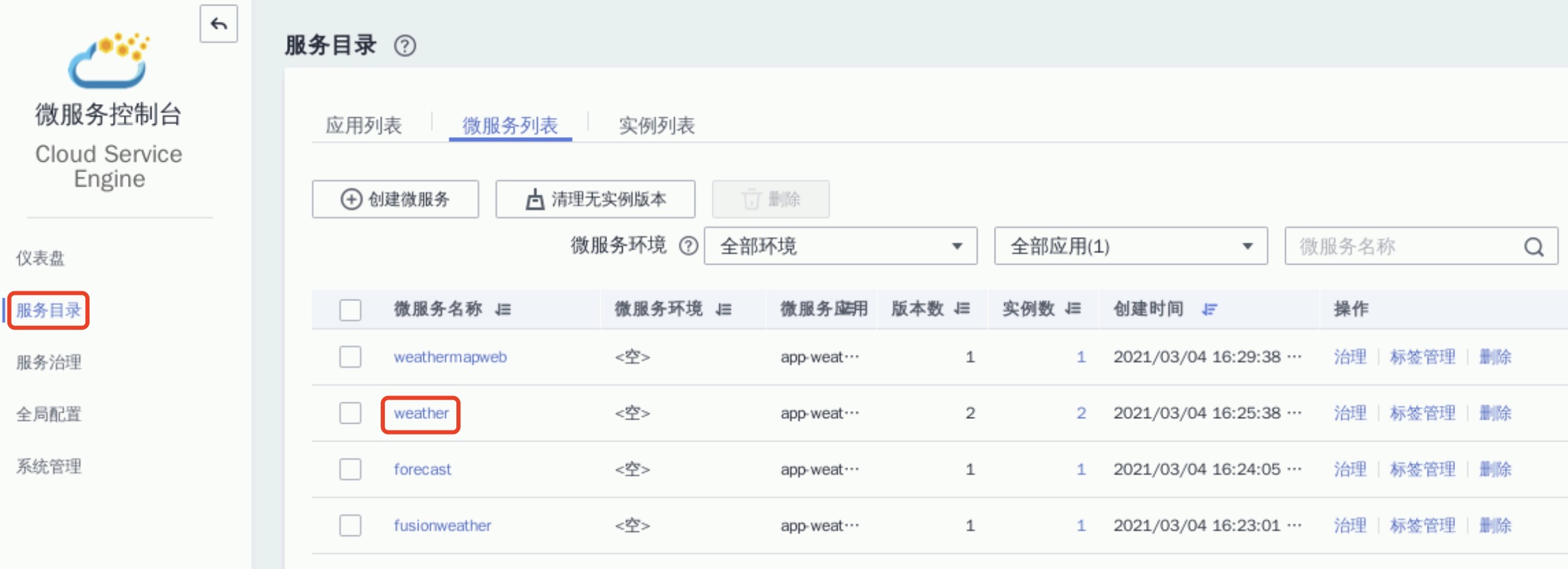
Task: Switch to the 实例列表 tab
Action: pos(656,125)
